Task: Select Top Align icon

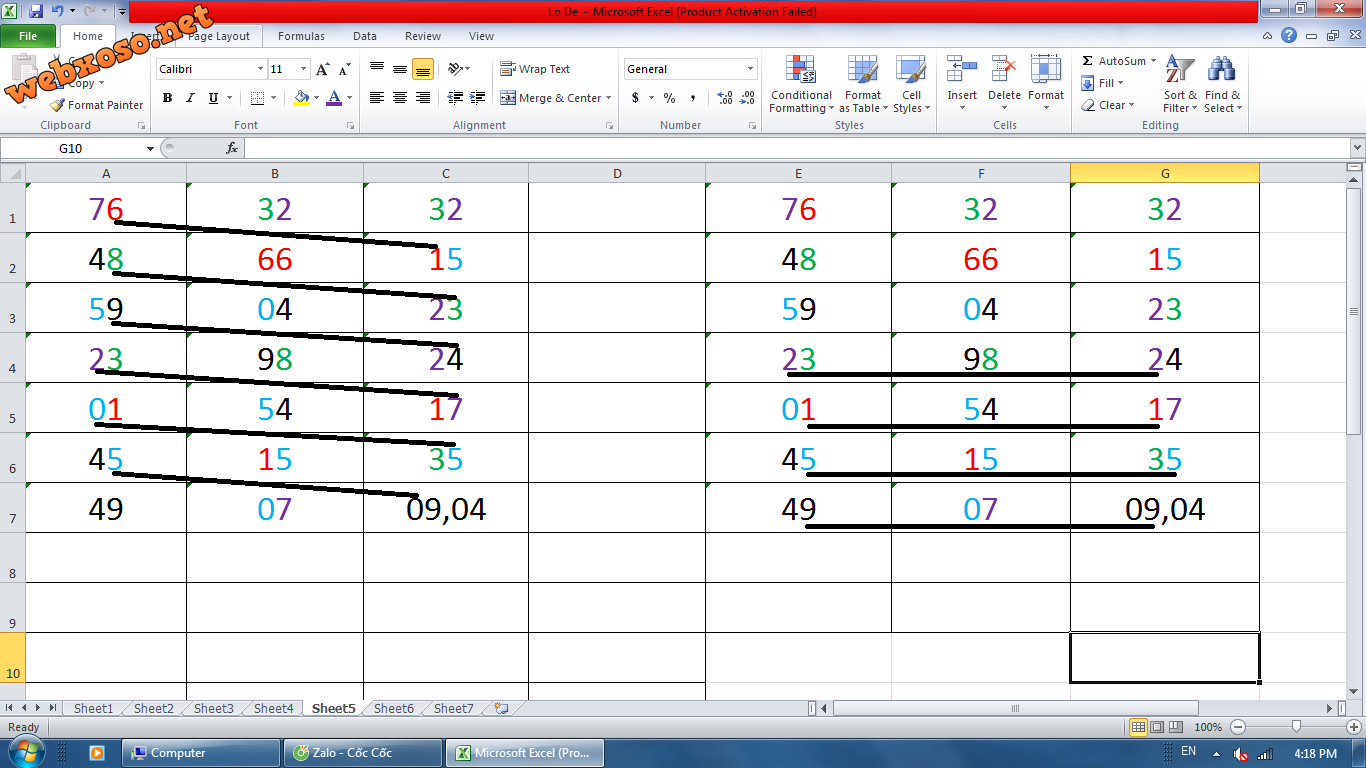Action: click(377, 69)
